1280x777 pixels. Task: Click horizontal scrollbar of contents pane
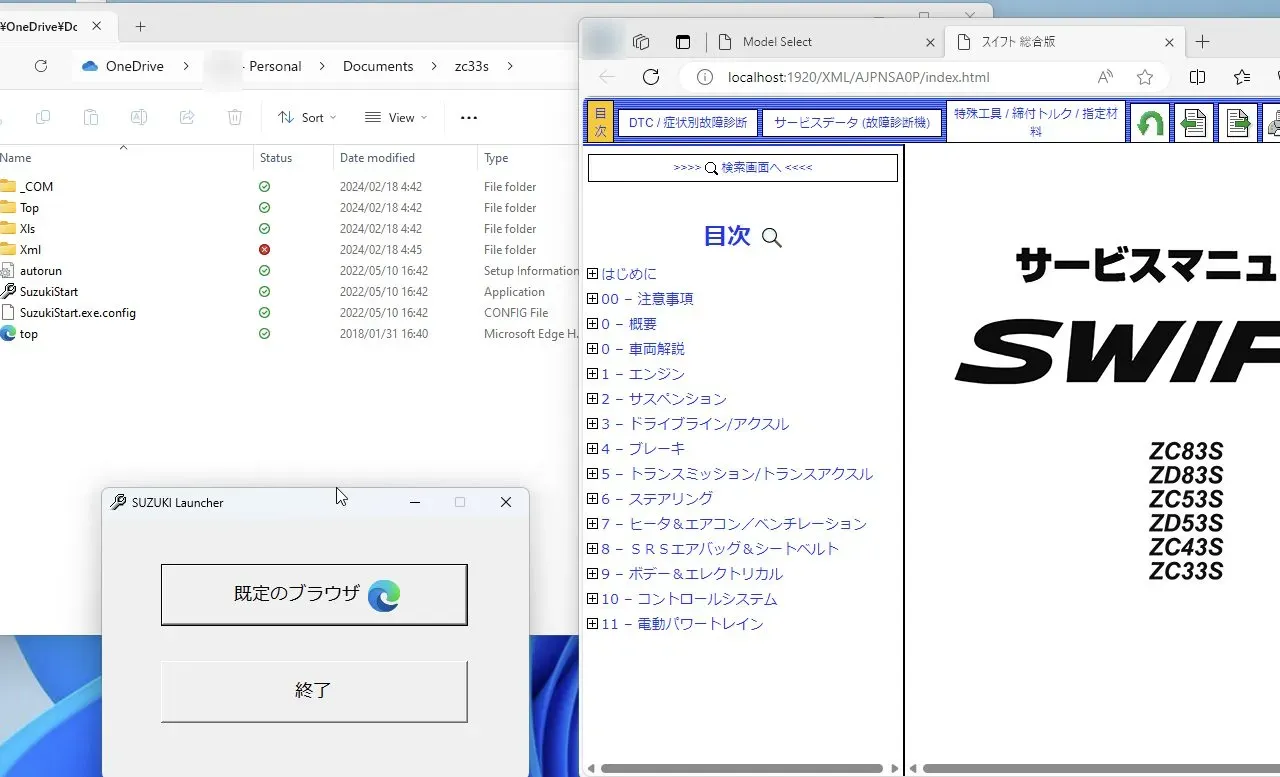(x=742, y=769)
